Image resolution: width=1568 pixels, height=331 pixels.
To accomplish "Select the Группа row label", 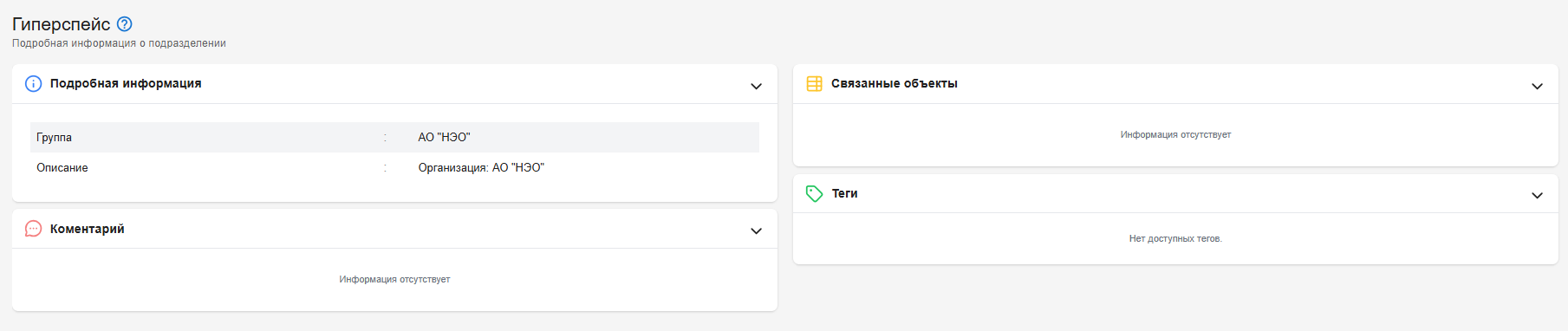I will click(x=54, y=137).
